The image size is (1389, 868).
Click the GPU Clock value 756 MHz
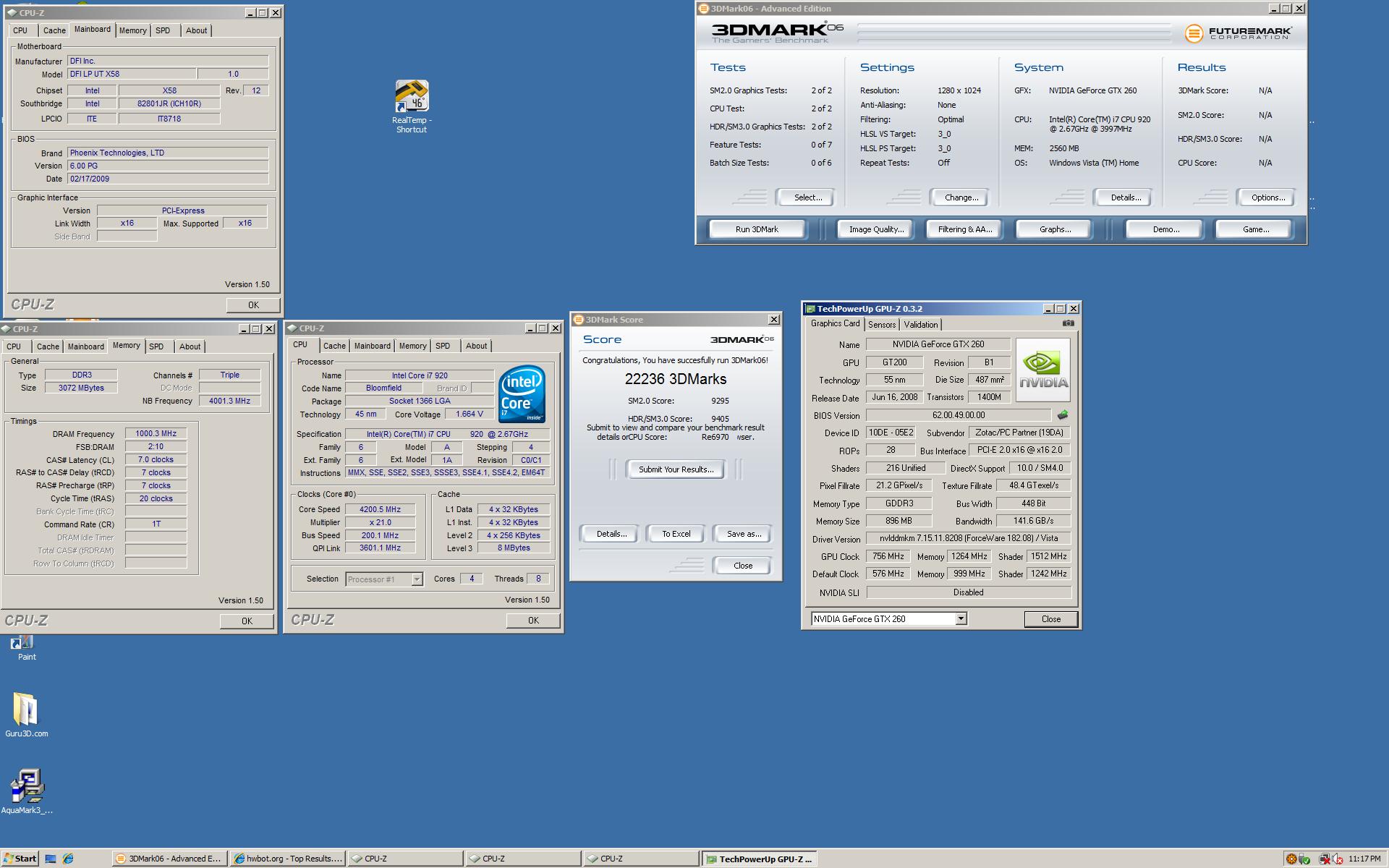click(887, 556)
